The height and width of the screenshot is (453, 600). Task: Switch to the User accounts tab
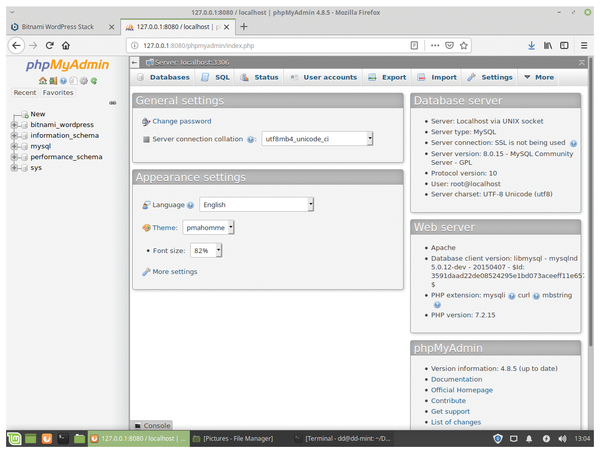tap(323, 77)
